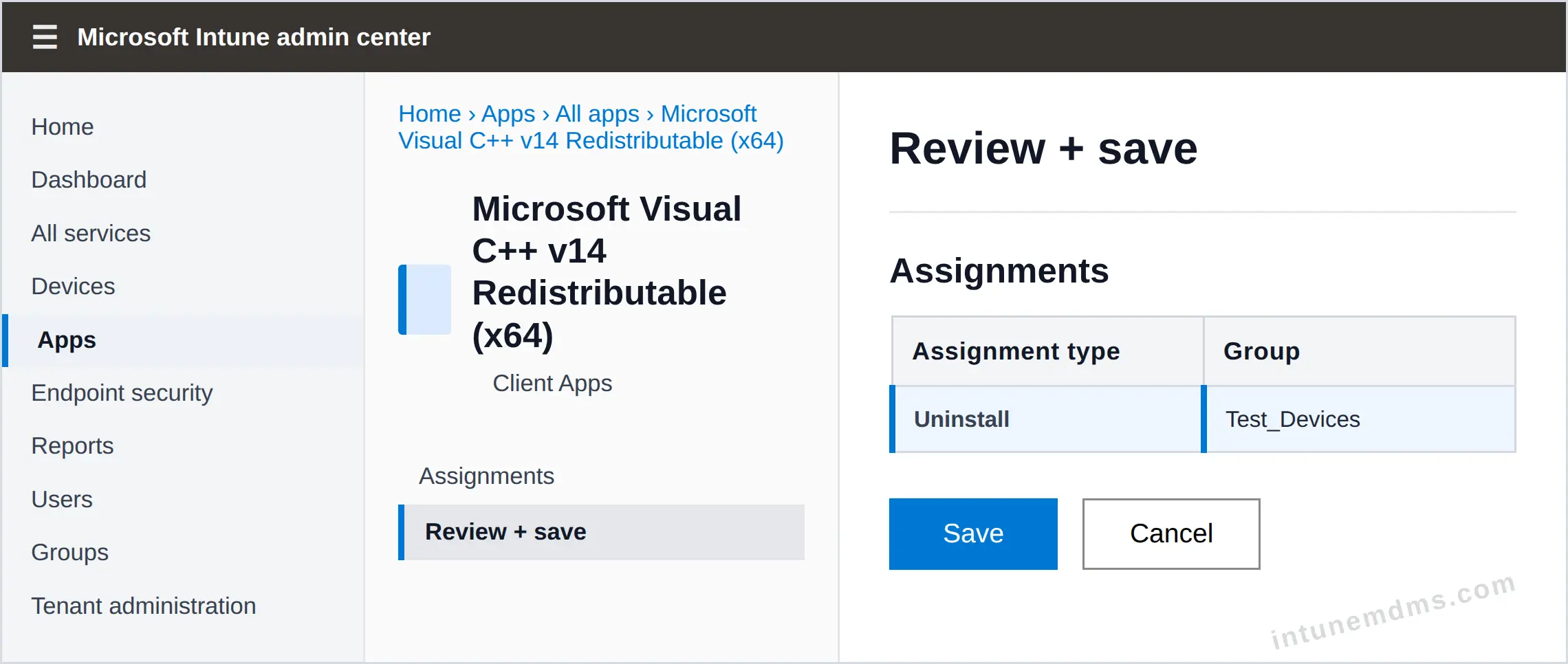Viewport: 1568px width, 664px height.
Task: Select the Test_Devices group cell
Action: [x=1358, y=419]
